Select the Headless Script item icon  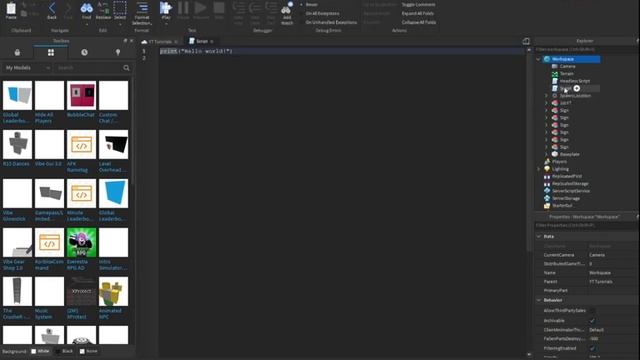tap(555, 81)
